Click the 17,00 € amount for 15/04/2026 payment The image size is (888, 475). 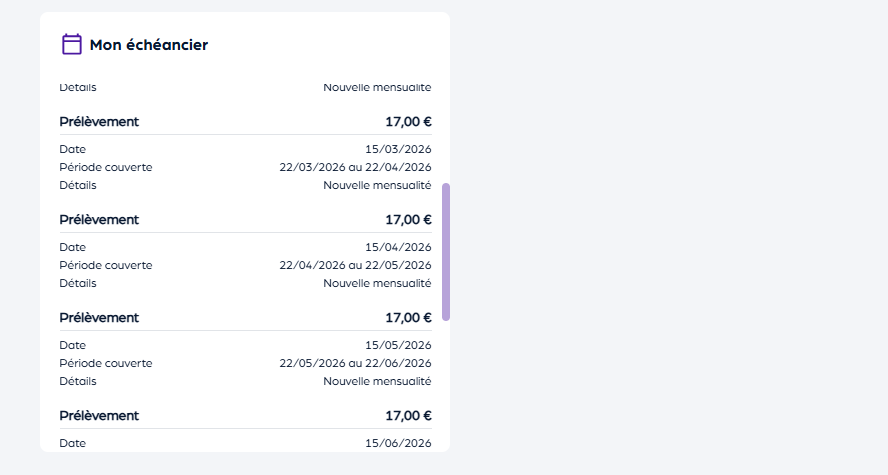point(408,220)
